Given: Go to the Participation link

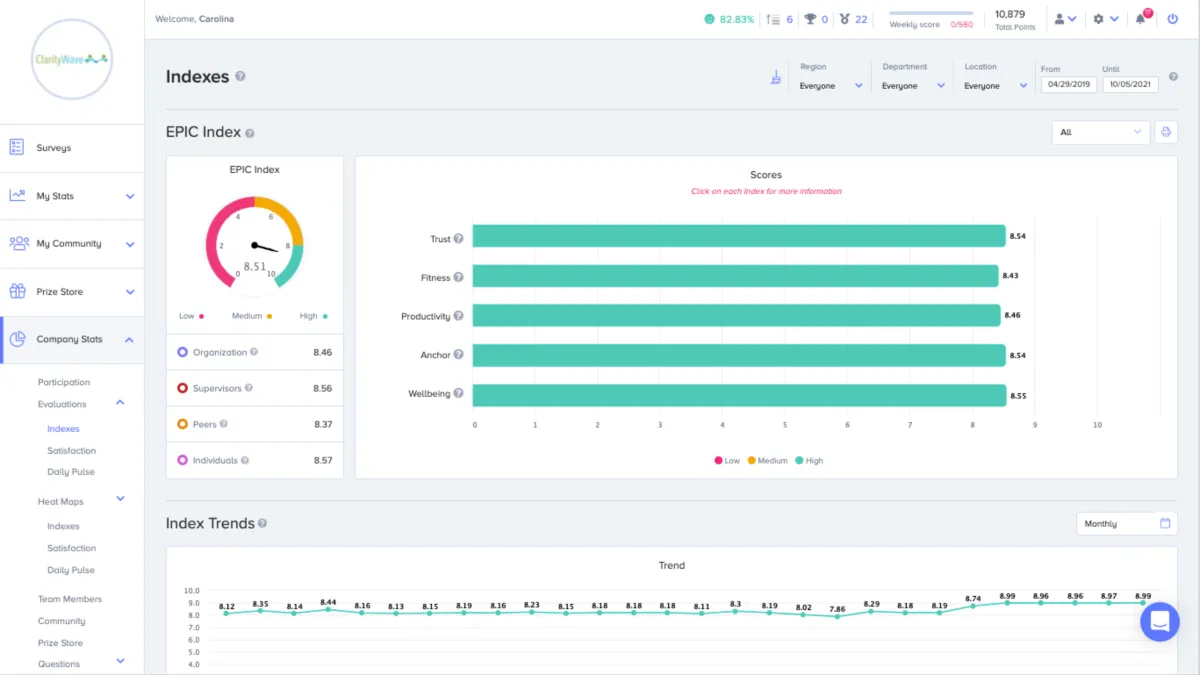Looking at the screenshot, I should click(x=64, y=382).
